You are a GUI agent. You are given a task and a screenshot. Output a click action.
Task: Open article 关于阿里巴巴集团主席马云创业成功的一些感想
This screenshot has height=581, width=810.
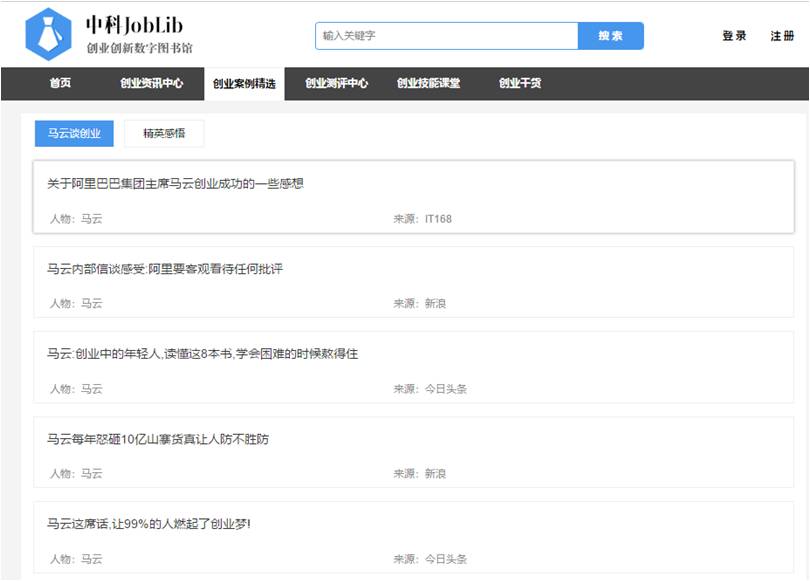[x=175, y=184]
